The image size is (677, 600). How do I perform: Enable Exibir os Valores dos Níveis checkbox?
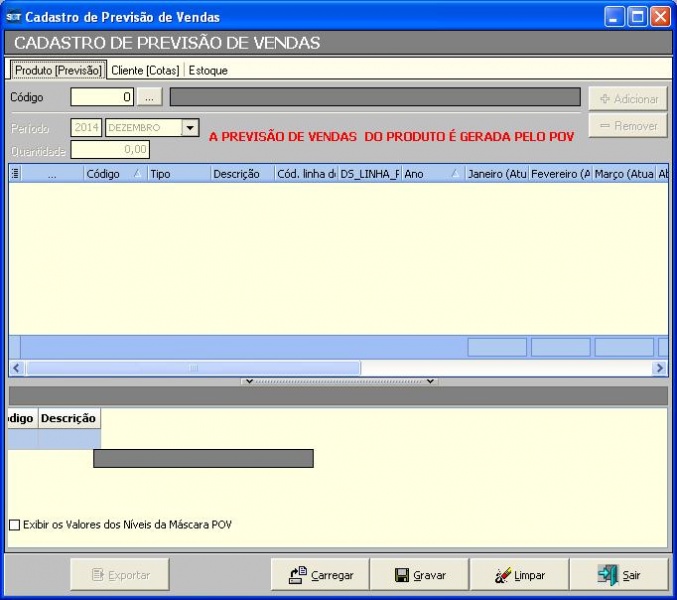(15, 525)
